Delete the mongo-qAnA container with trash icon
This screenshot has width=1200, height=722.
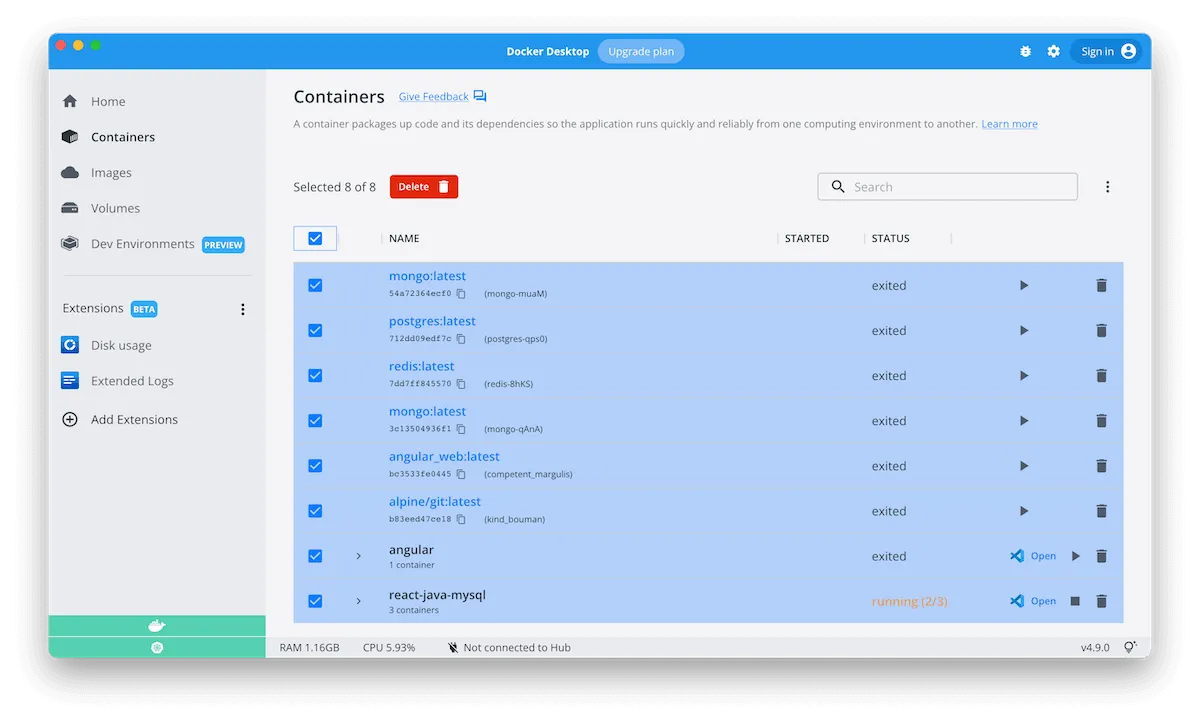coord(1101,421)
